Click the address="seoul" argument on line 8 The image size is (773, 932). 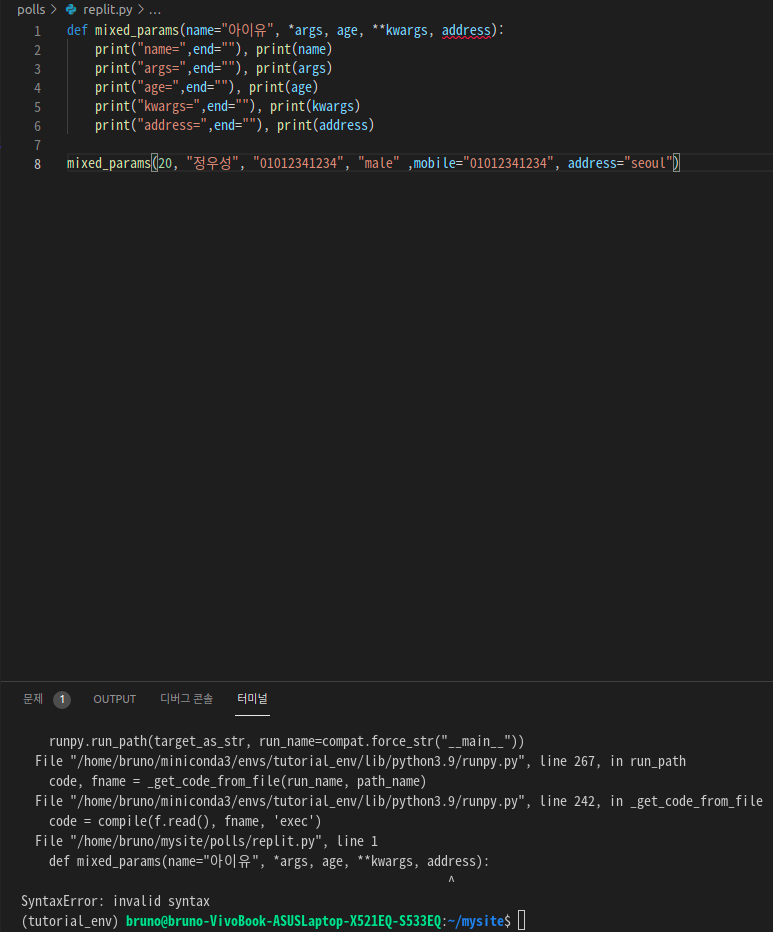click(x=620, y=163)
